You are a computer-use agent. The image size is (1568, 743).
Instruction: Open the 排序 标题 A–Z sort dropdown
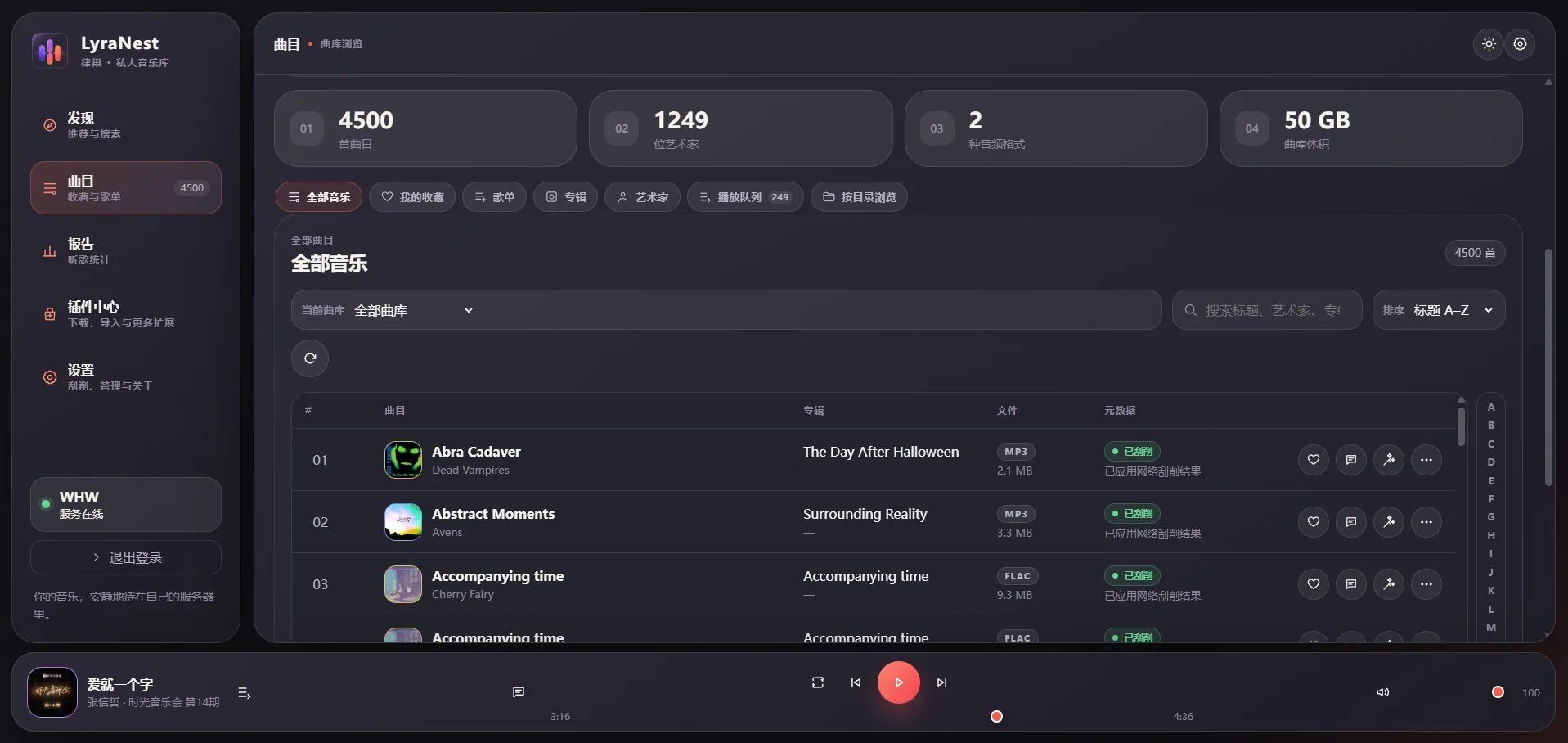1438,310
